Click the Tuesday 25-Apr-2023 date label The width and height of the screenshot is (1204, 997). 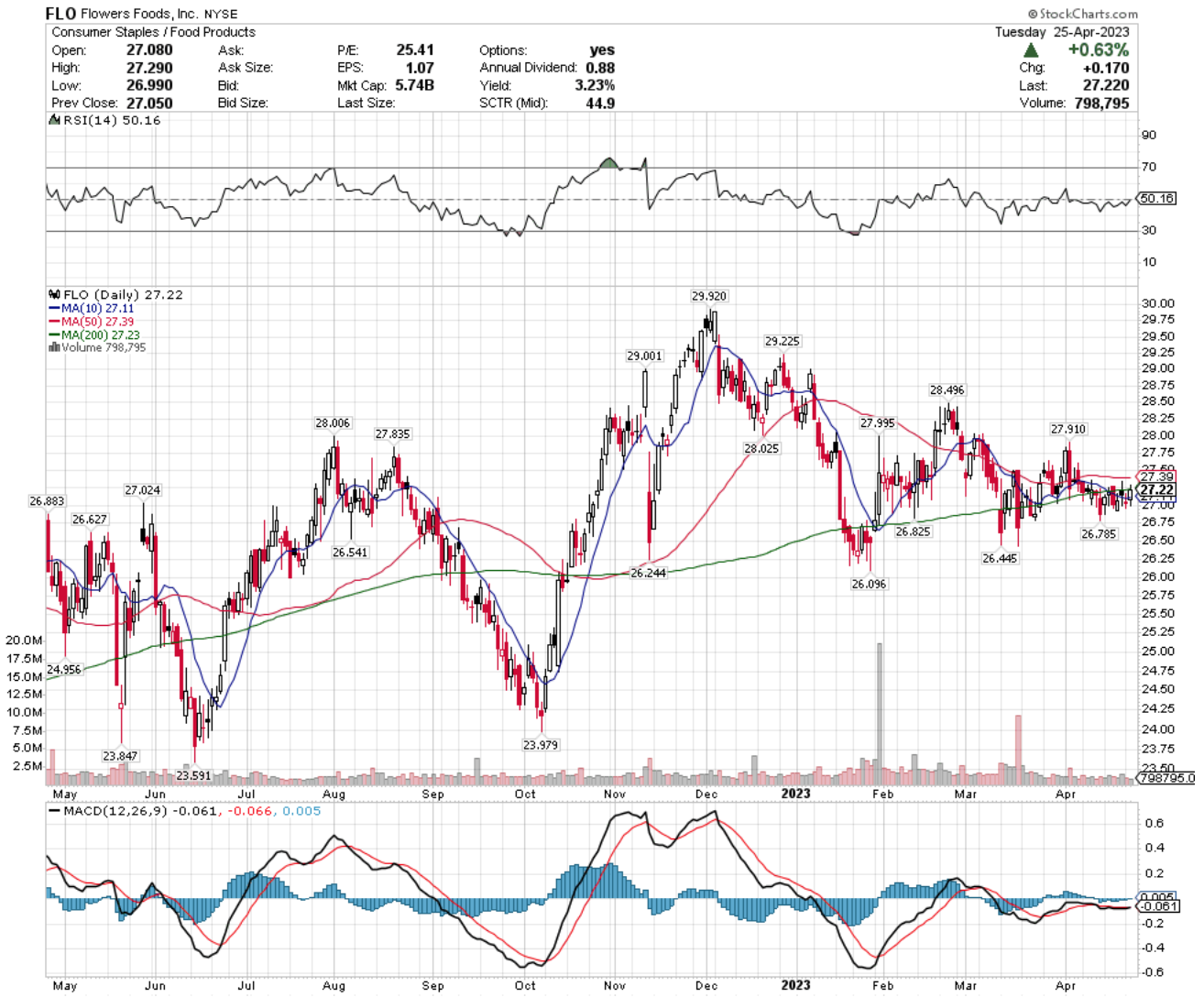point(1063,32)
